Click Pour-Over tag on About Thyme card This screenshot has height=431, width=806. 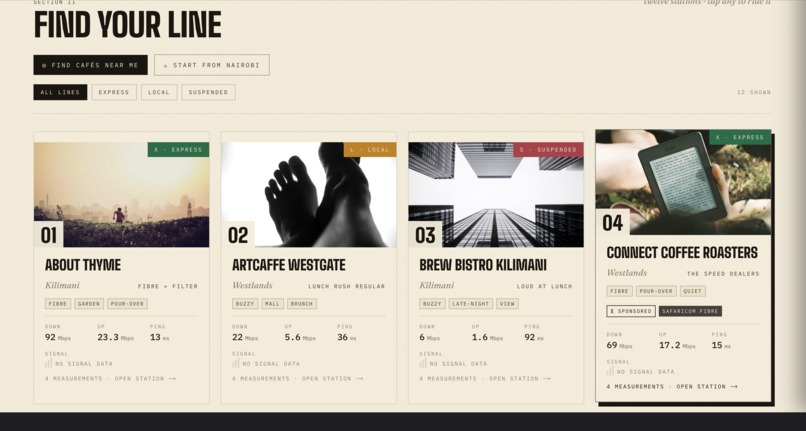pos(127,303)
